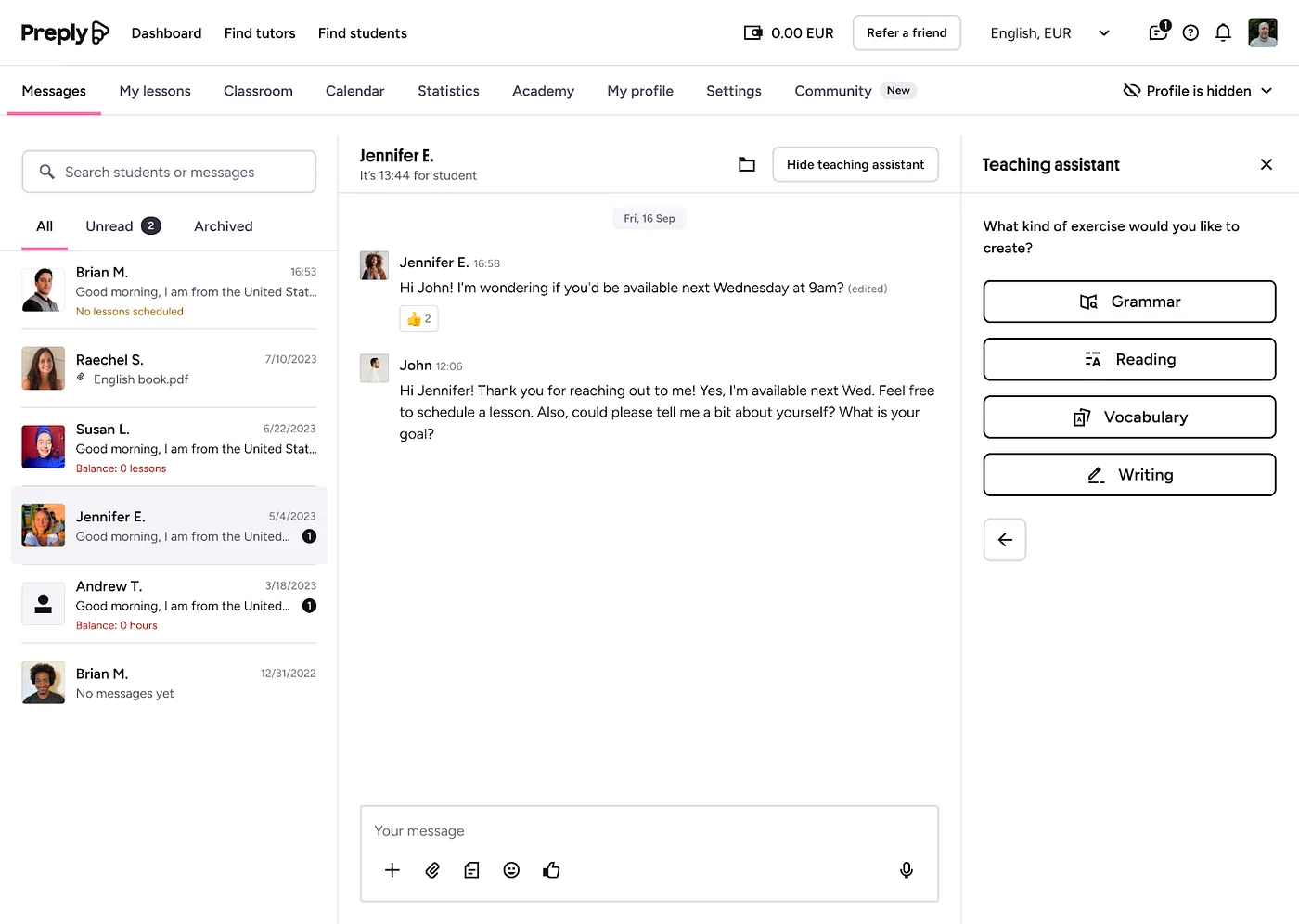Switch to the Unread messages tab
Screen dimensions: 1299x924
tap(122, 226)
